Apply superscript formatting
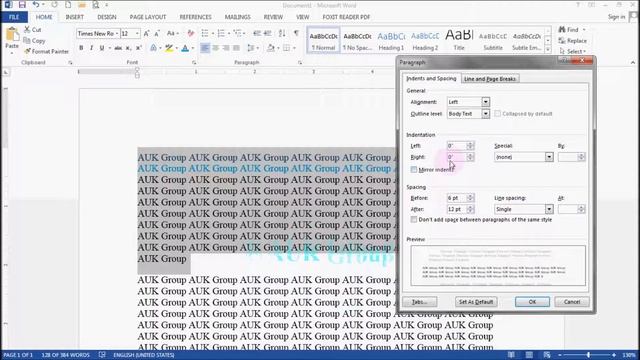Image resolution: width=640 pixels, height=360 pixels. click(x=139, y=48)
